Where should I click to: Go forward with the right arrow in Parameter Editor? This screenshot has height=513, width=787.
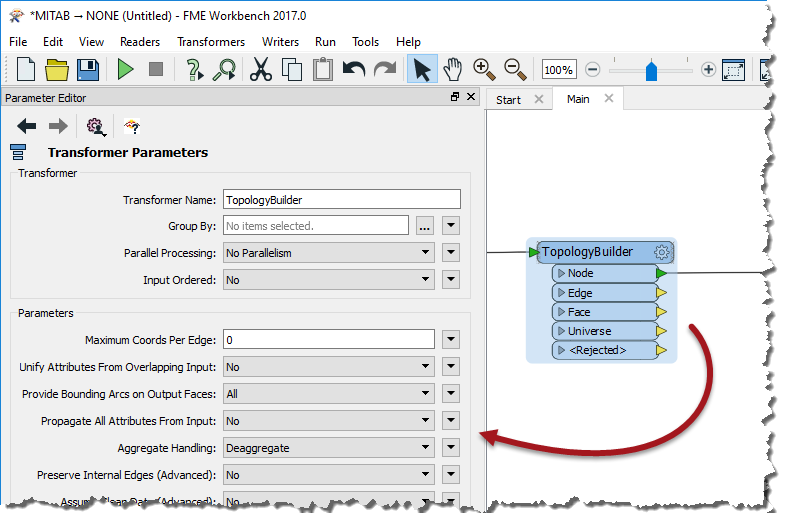58,126
